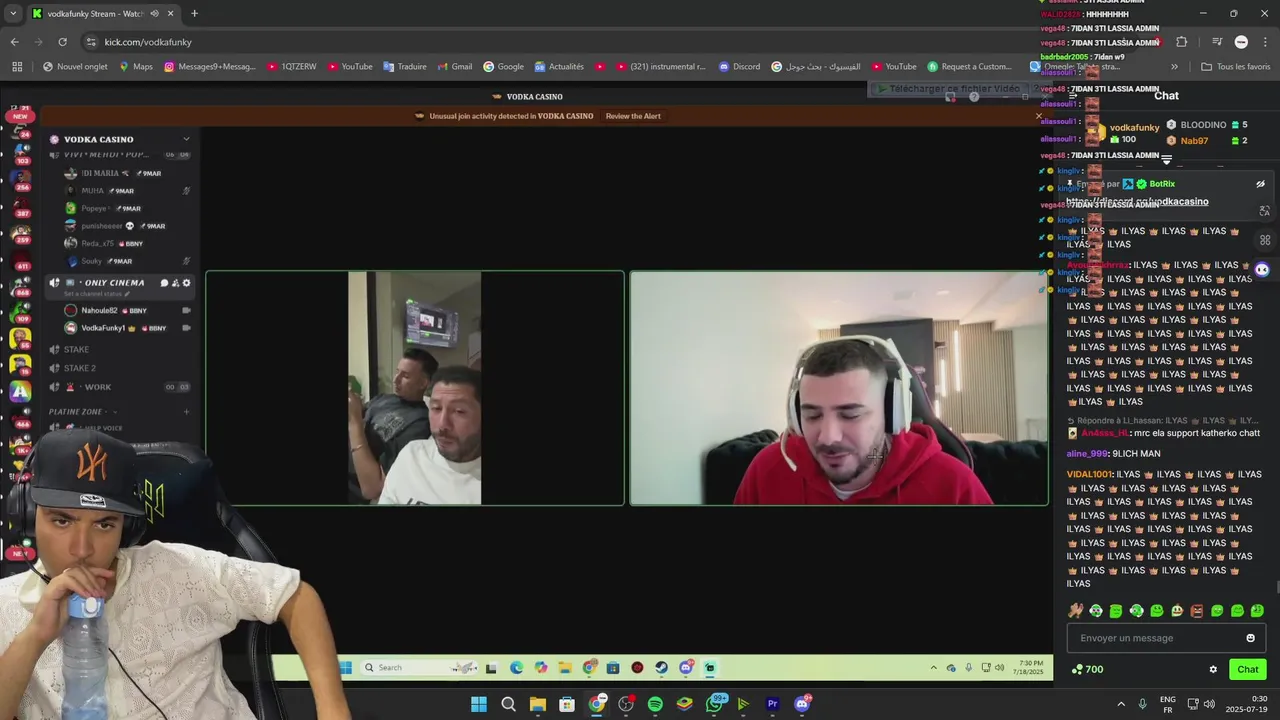Open the 700 channel points balance
This screenshot has height=720, width=1280.
pos(1087,670)
